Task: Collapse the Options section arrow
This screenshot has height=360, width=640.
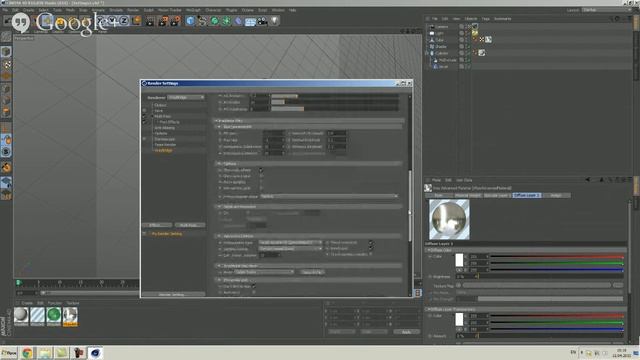Action: pos(219,164)
